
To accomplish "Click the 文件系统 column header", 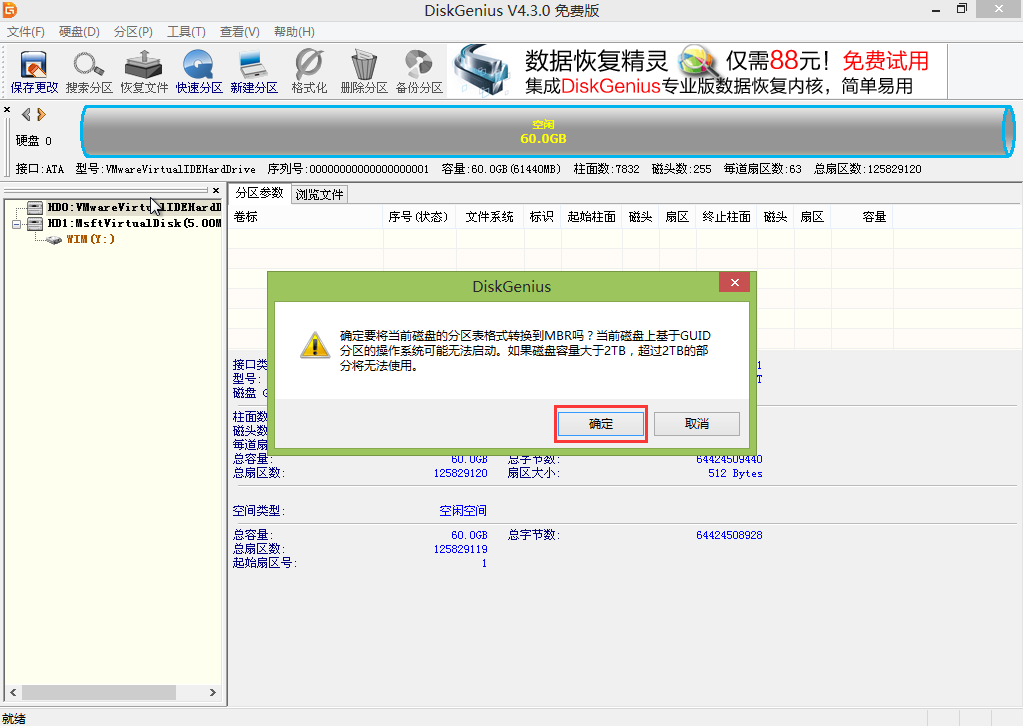I will pos(489,217).
